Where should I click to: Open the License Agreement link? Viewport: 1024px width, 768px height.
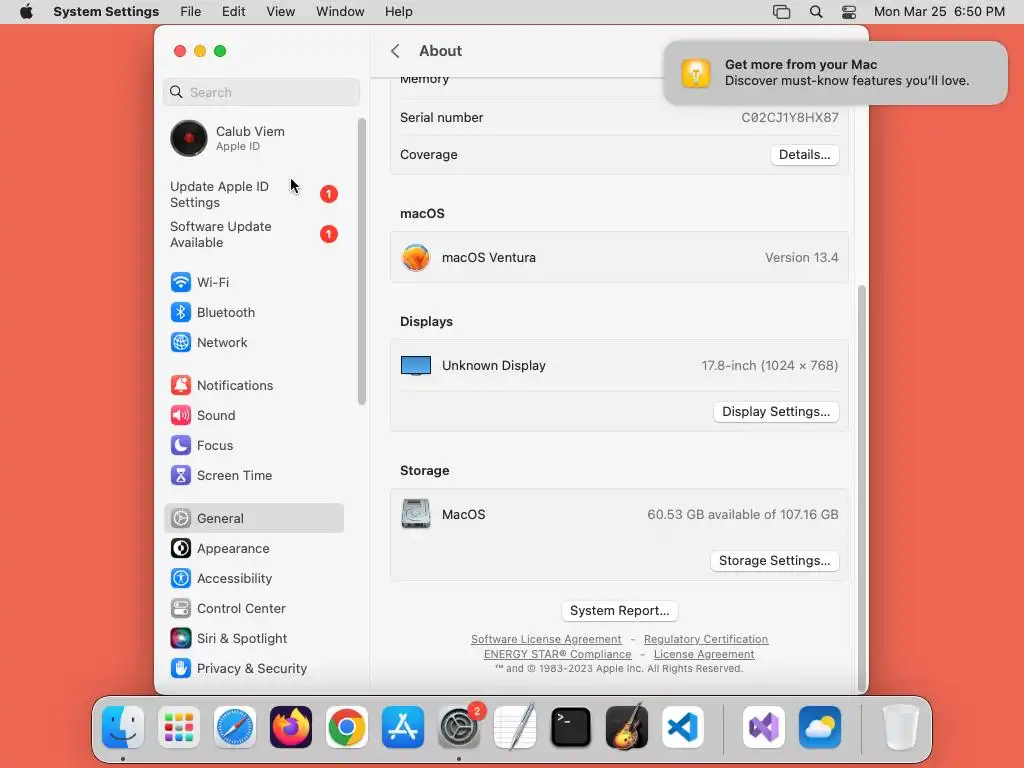pos(704,654)
